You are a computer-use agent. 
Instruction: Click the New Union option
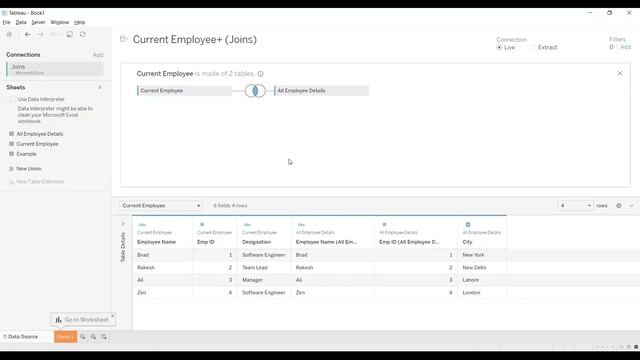click(29, 169)
